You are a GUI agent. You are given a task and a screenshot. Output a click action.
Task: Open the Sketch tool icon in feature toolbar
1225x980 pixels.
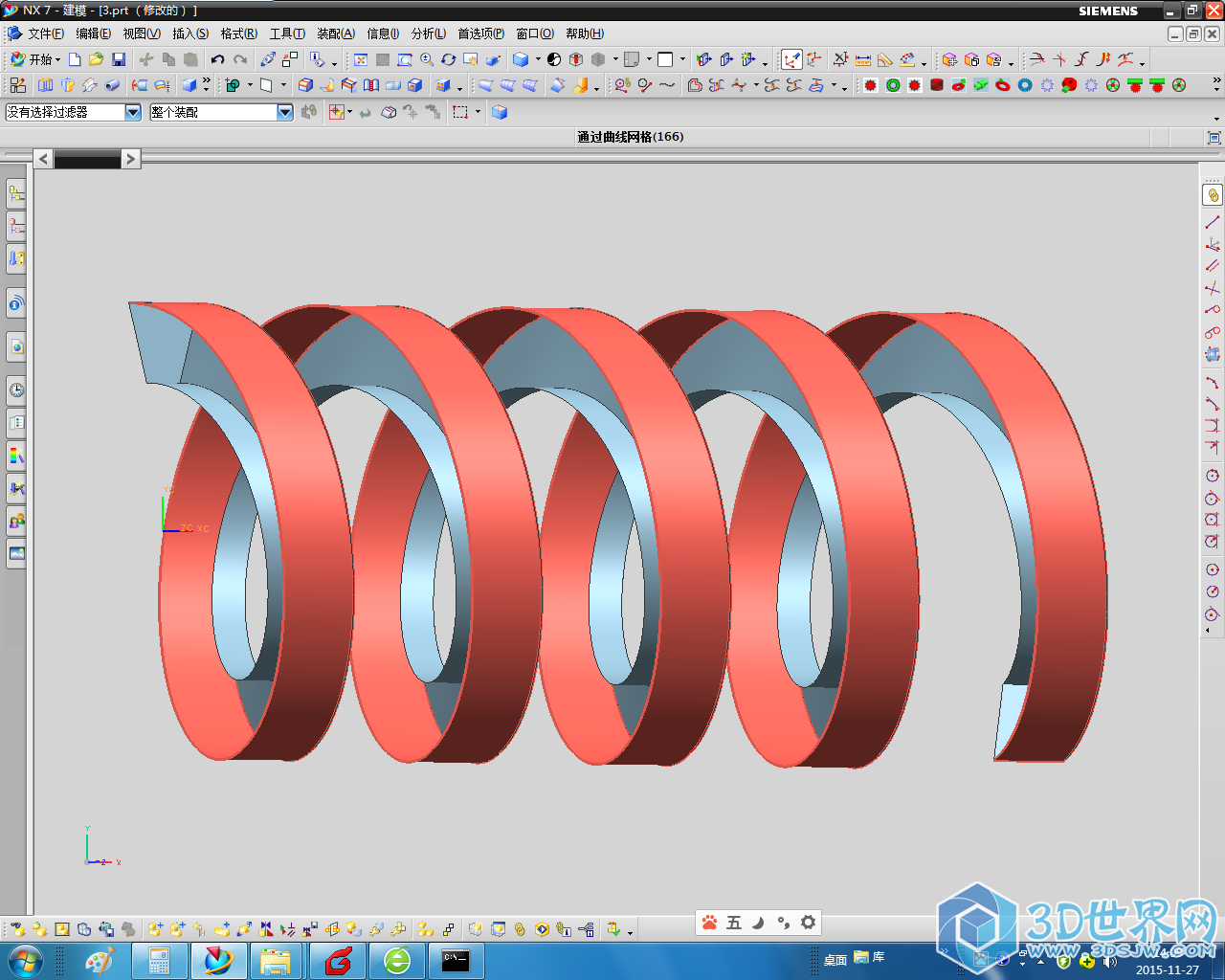18,85
